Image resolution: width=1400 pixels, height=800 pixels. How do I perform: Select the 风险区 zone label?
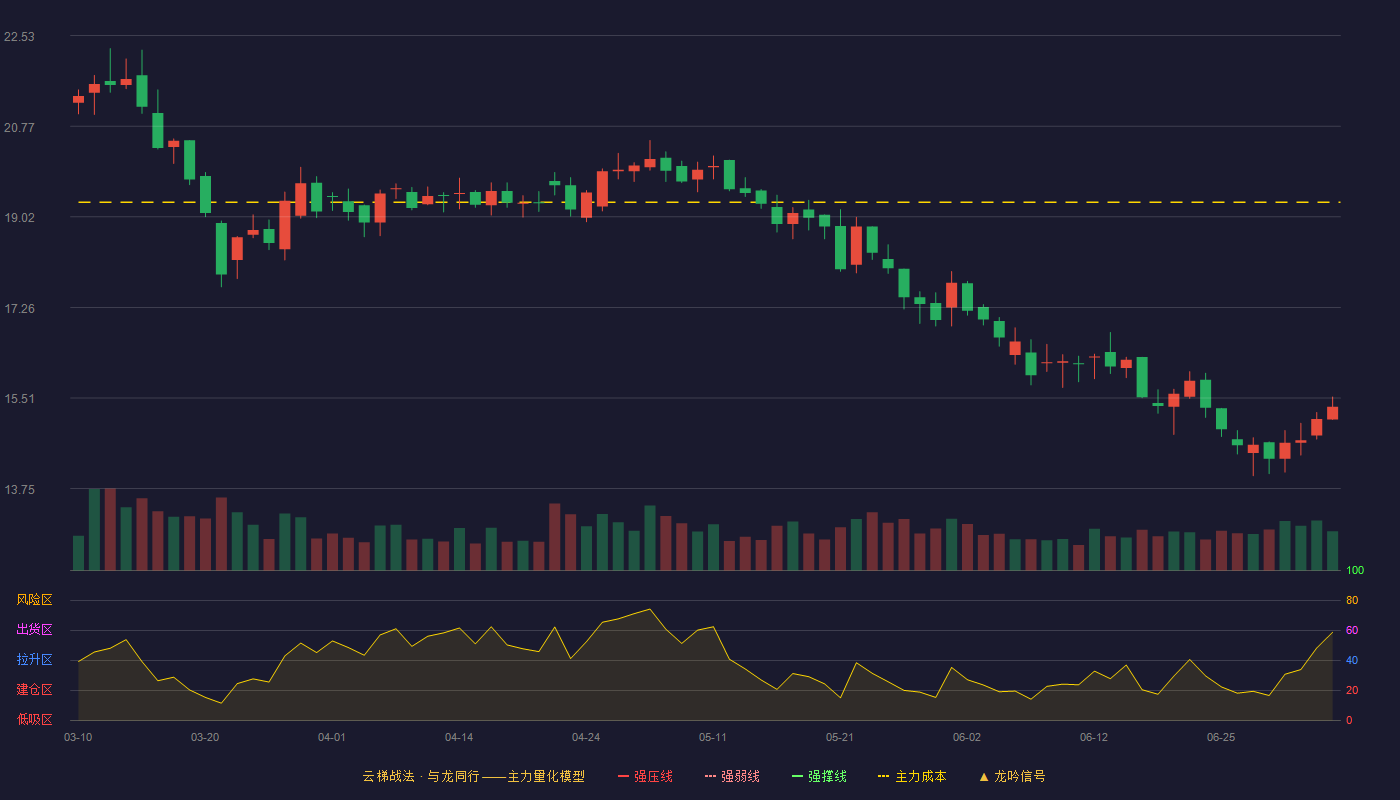click(x=34, y=600)
